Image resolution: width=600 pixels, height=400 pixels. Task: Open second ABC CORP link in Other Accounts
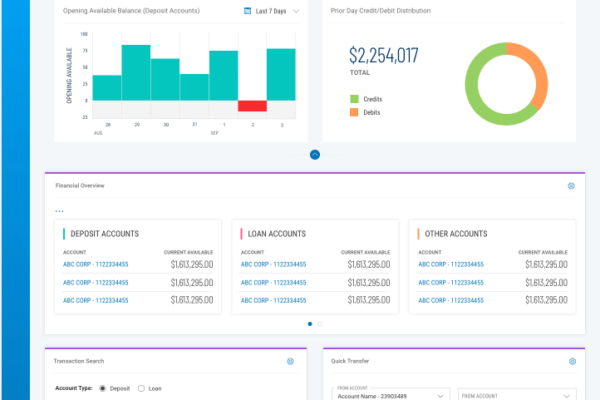[451, 282]
